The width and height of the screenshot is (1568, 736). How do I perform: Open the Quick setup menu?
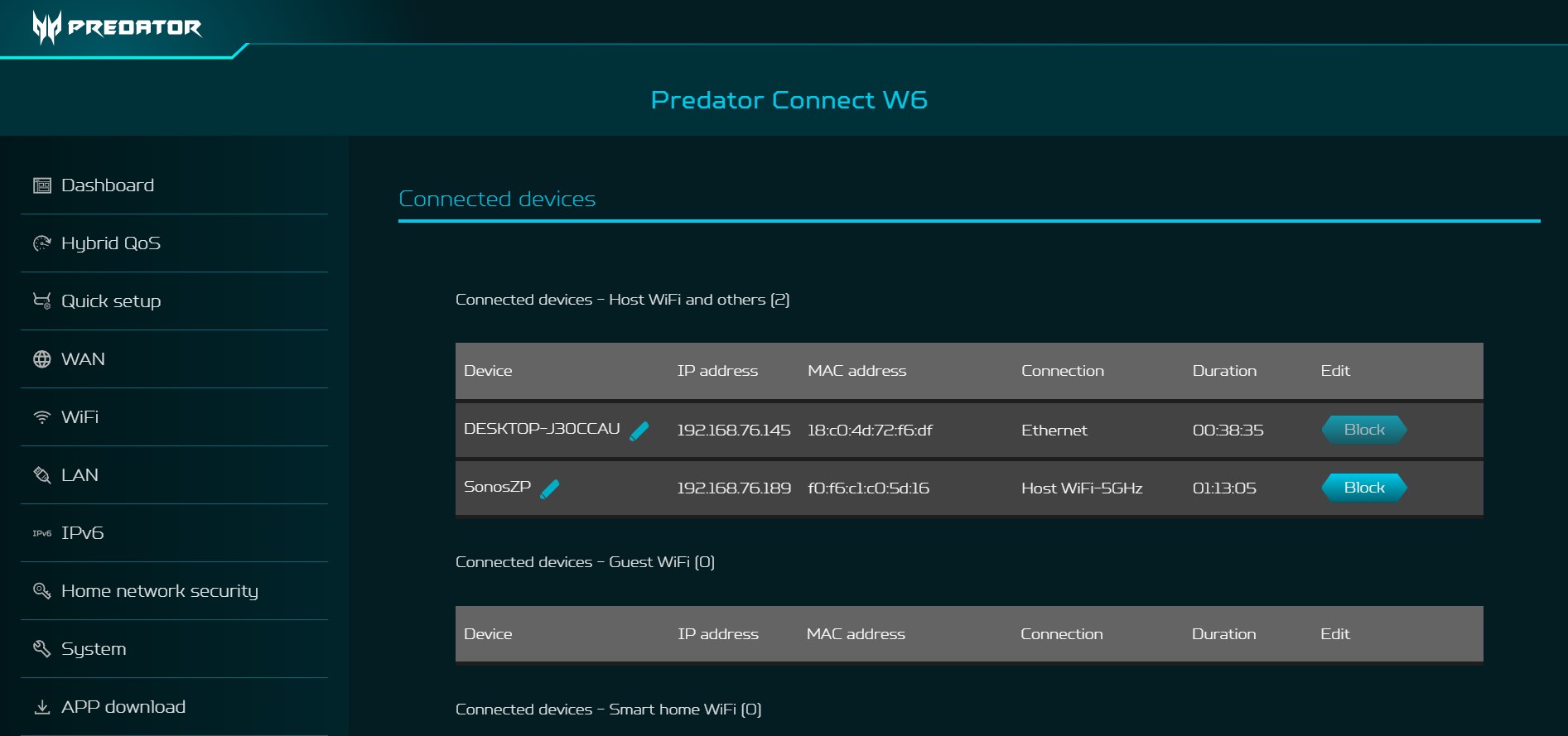(x=111, y=301)
